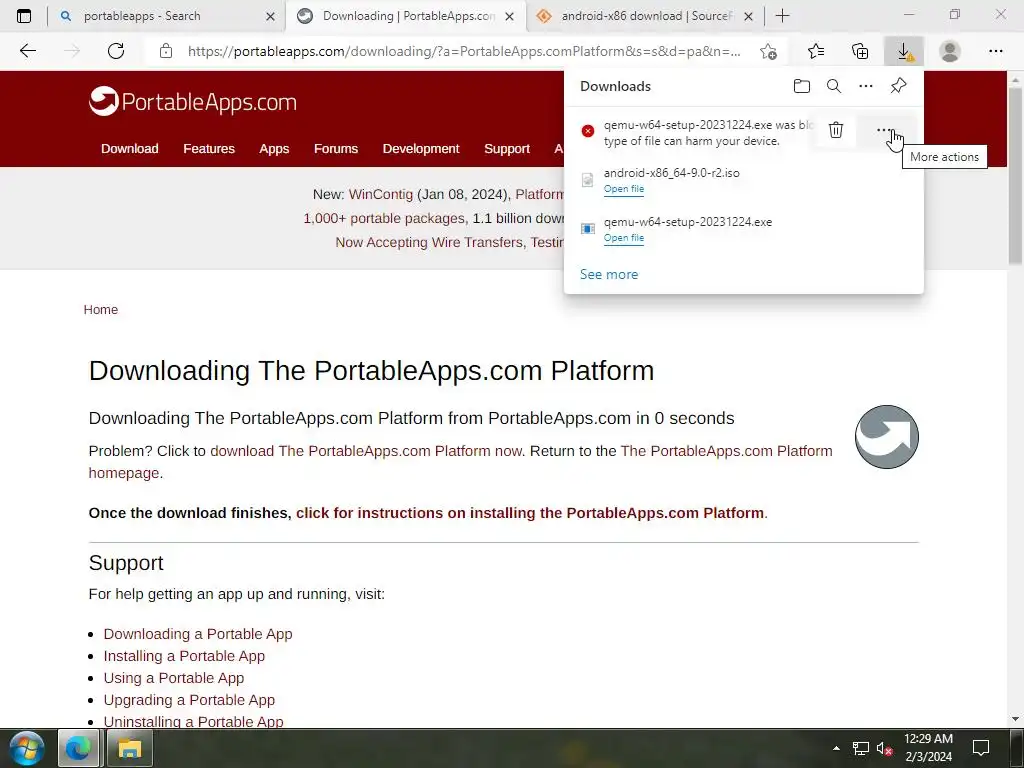Viewport: 1024px width, 768px height.
Task: Click the page vertical scrollbar thumb
Action: (x=1016, y=175)
